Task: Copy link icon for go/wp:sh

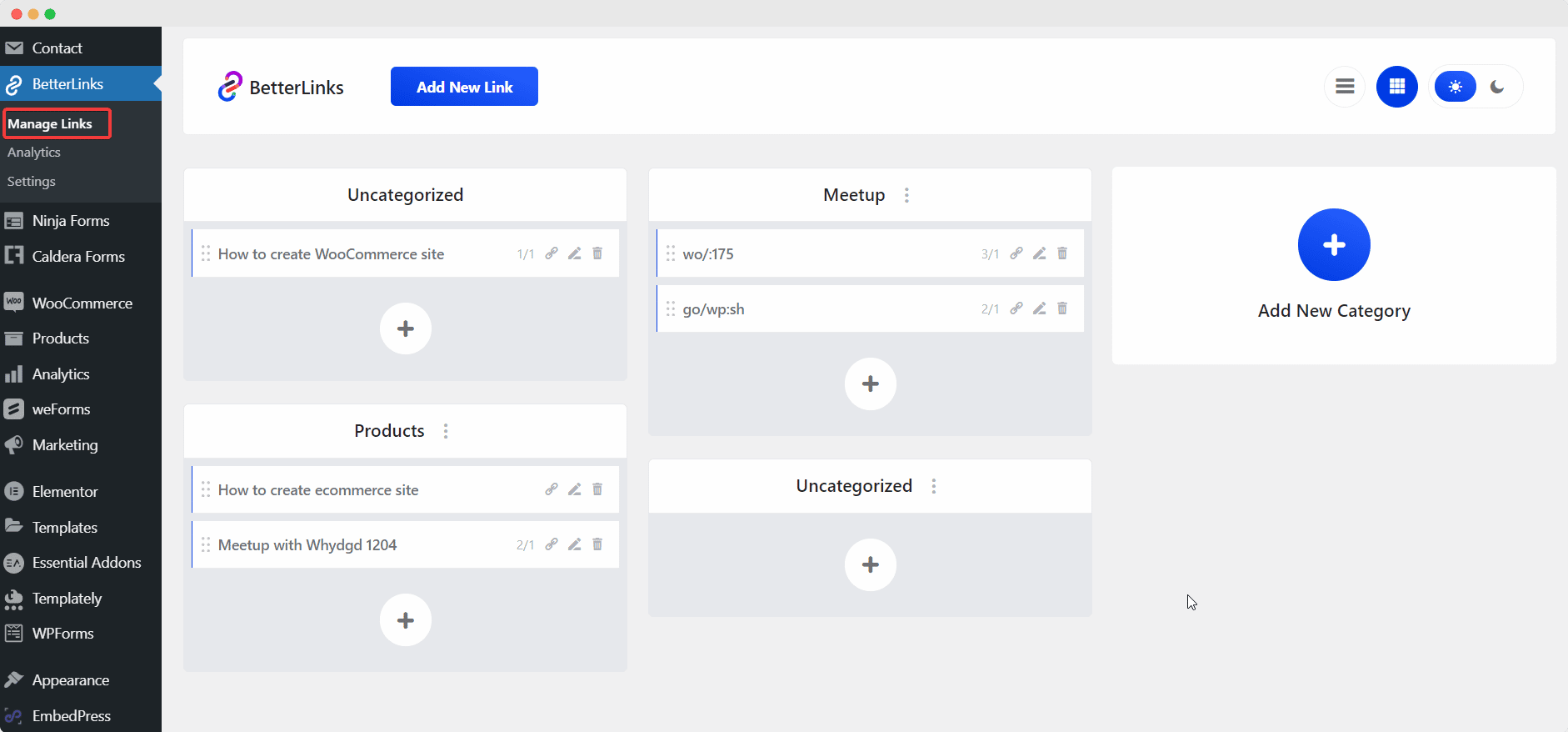Action: pos(1016,308)
